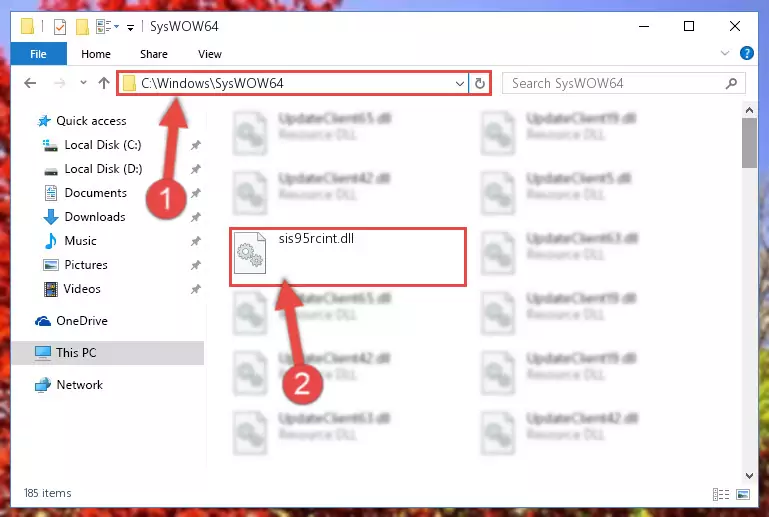Click the New folder toolbar icon
The height and width of the screenshot is (517, 769).
click(82, 26)
